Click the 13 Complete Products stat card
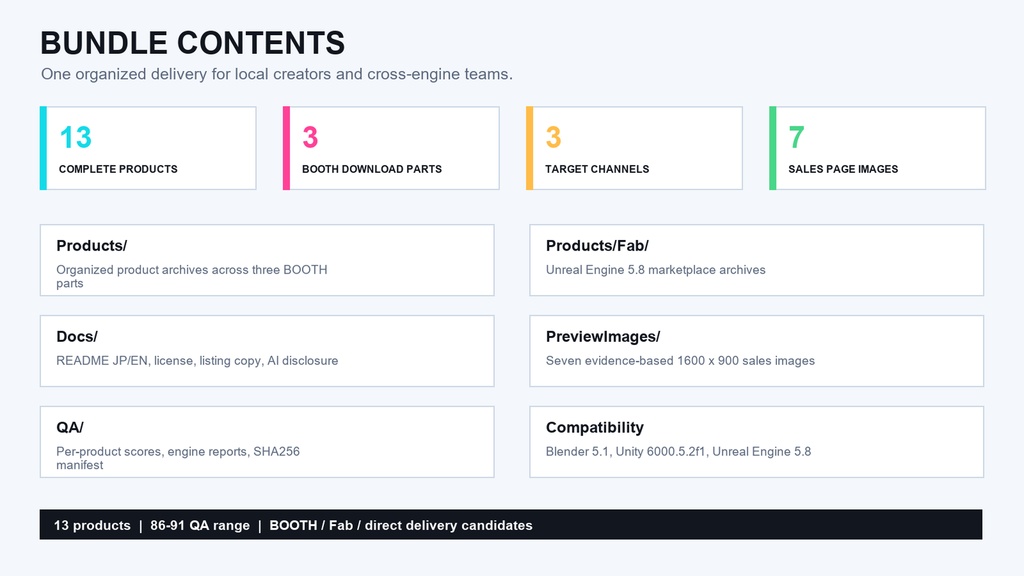Image resolution: width=1024 pixels, height=576 pixels. (148, 148)
